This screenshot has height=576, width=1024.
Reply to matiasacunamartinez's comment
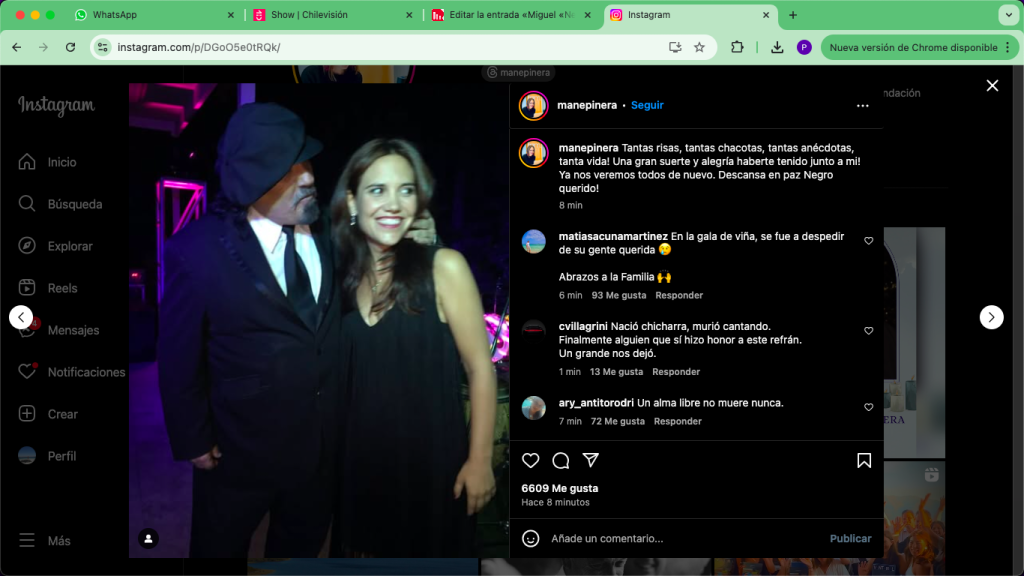pos(679,295)
